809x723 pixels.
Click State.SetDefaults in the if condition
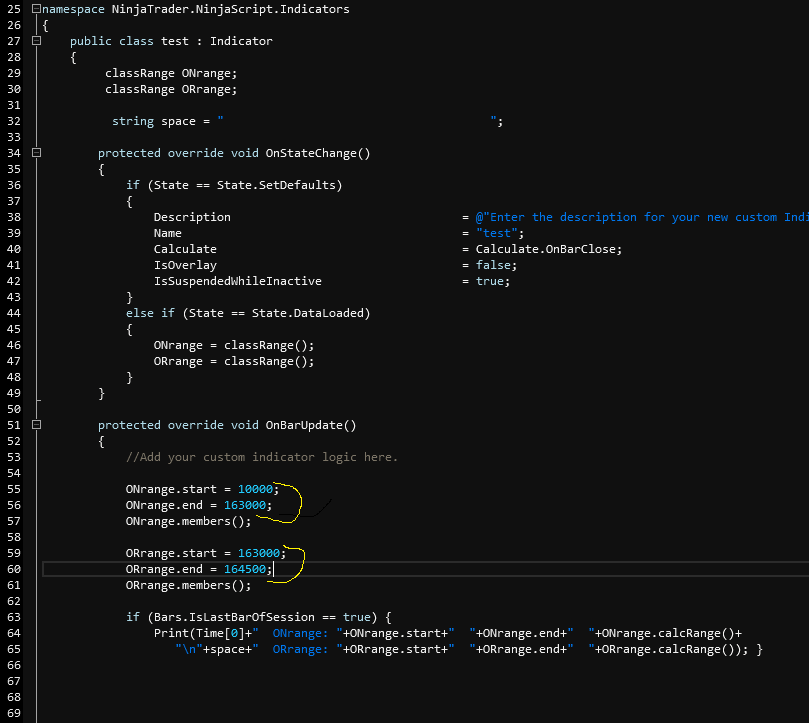click(276, 185)
